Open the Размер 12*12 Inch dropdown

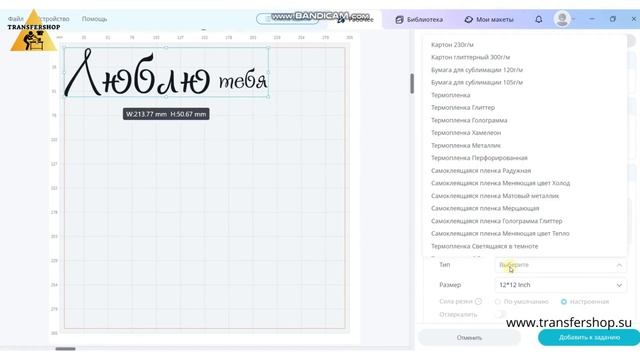560,285
